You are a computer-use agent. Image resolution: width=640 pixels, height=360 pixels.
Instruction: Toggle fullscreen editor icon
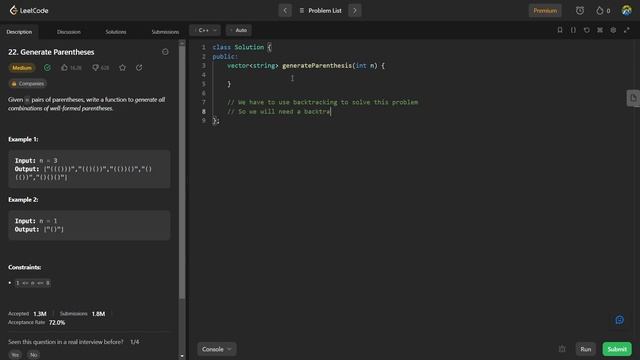(x=627, y=30)
